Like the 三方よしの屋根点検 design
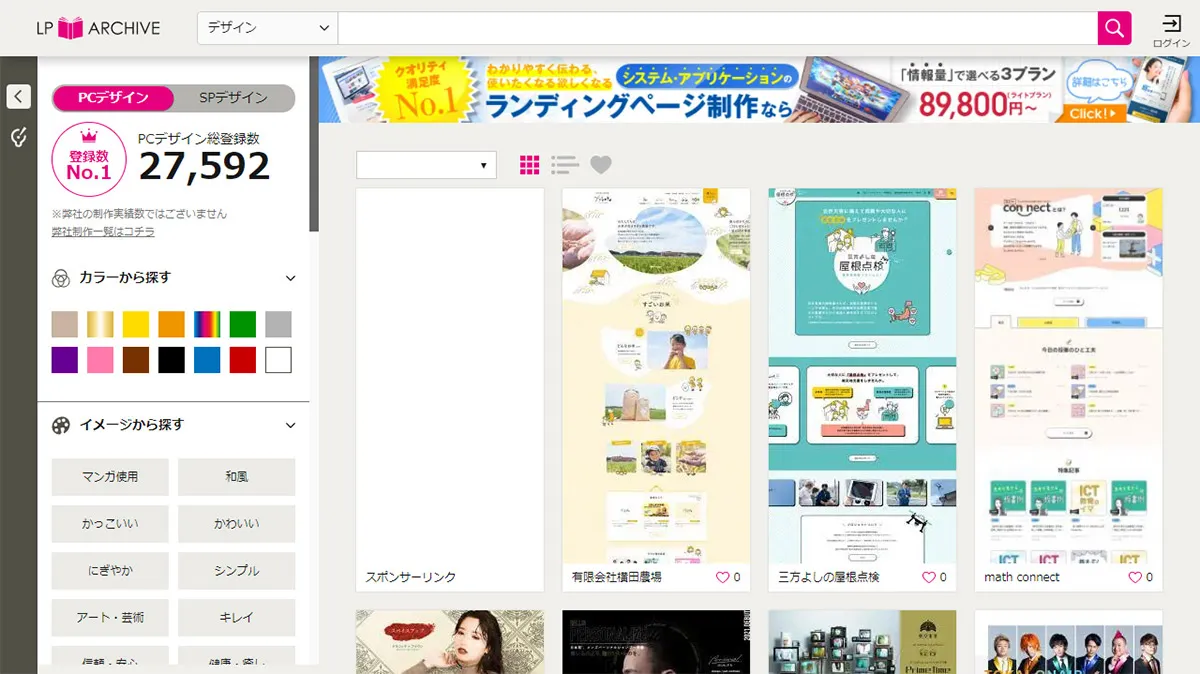Screen dimensions: 1200x674 pyautogui.click(x=926, y=577)
